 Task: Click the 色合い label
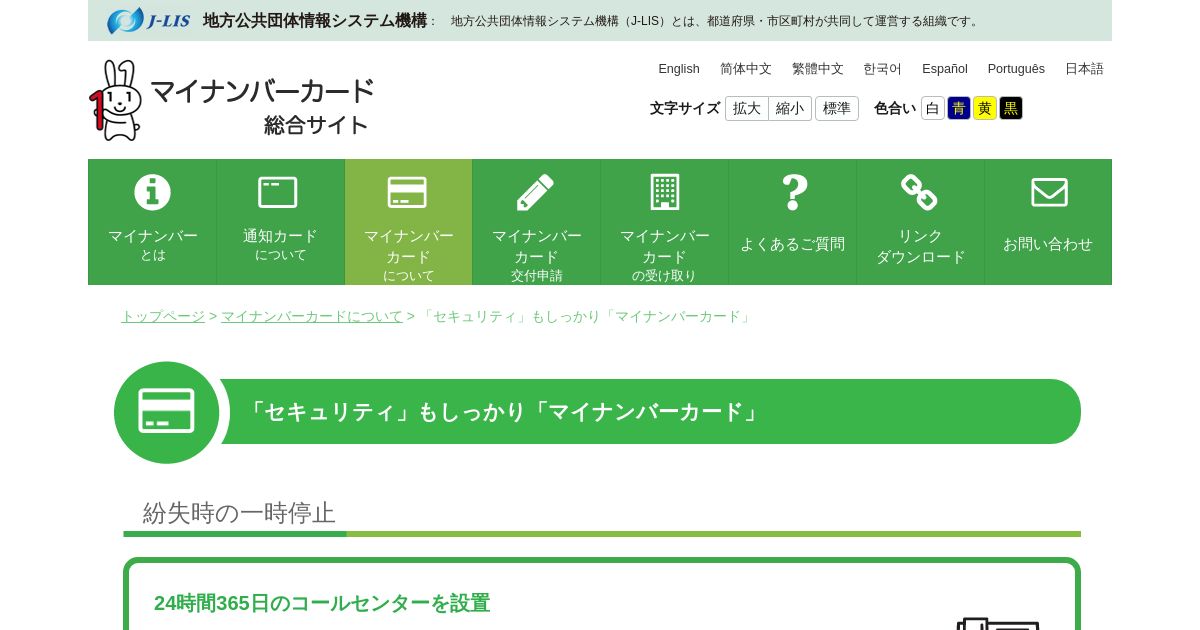(895, 108)
